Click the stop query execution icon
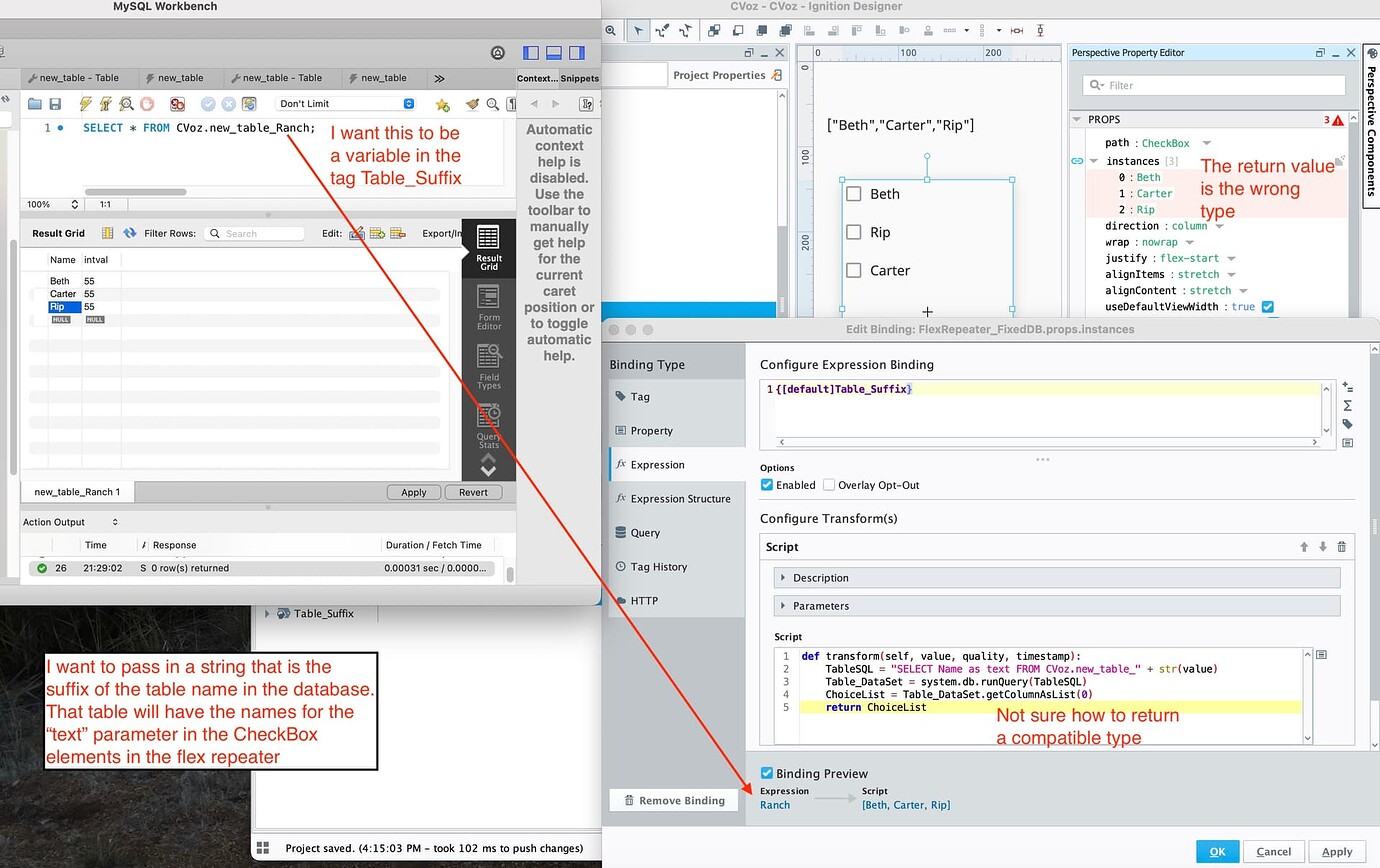 tap(148, 103)
